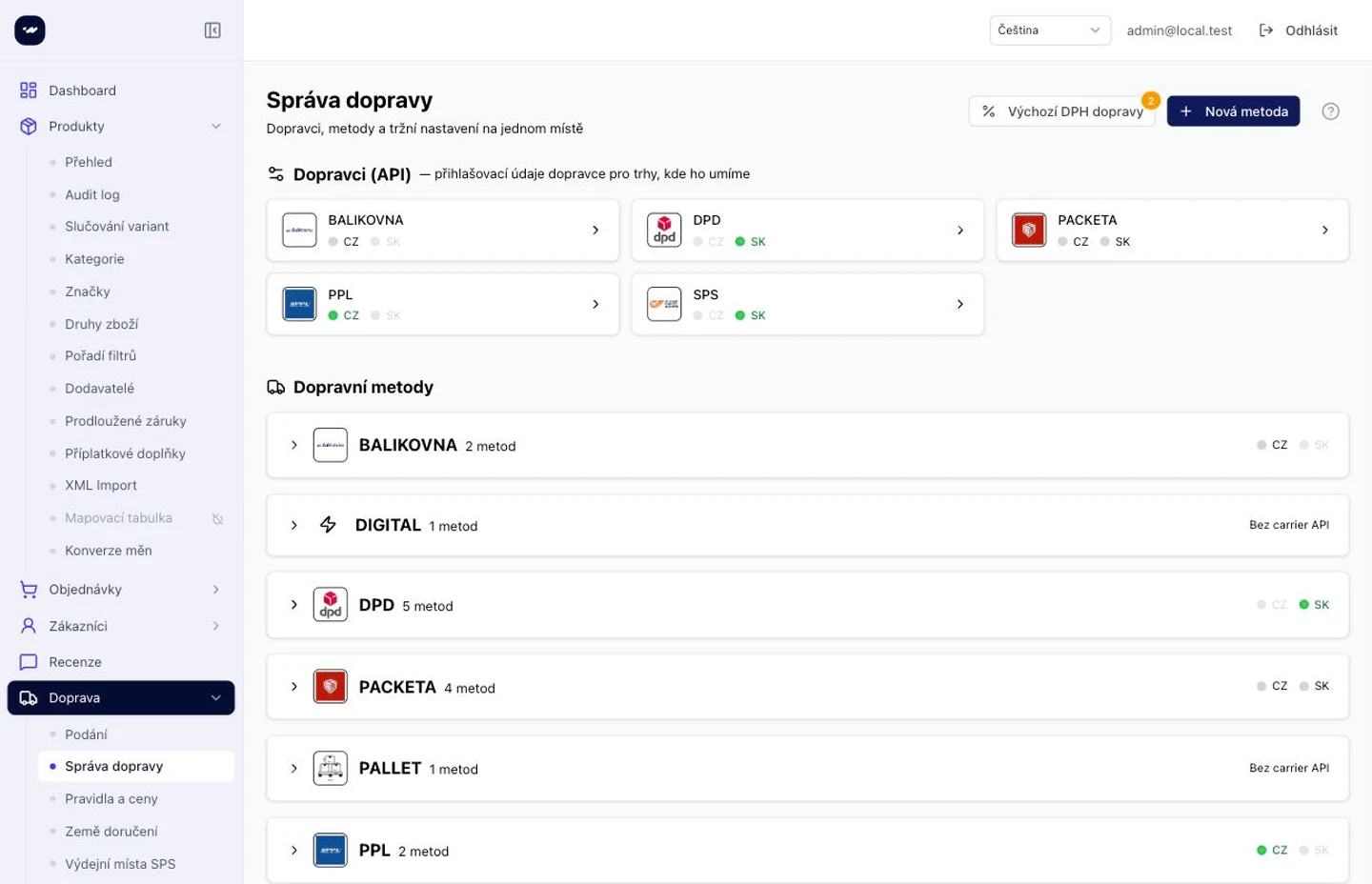This screenshot has height=884, width=1372.
Task: Click the app logo in the top-left
Action: click(x=30, y=30)
